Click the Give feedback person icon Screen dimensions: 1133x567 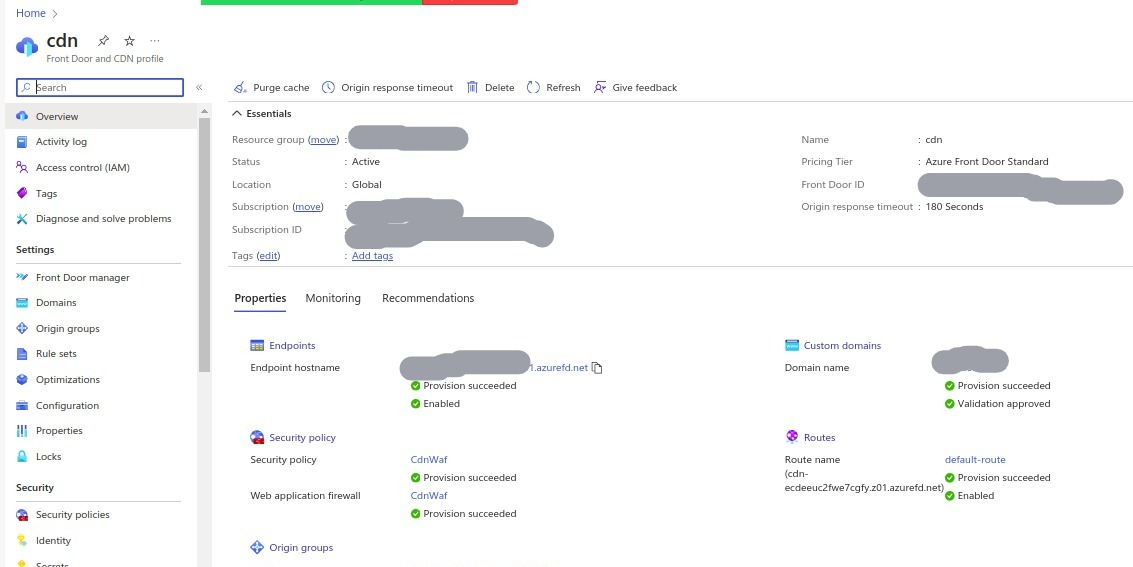[600, 87]
